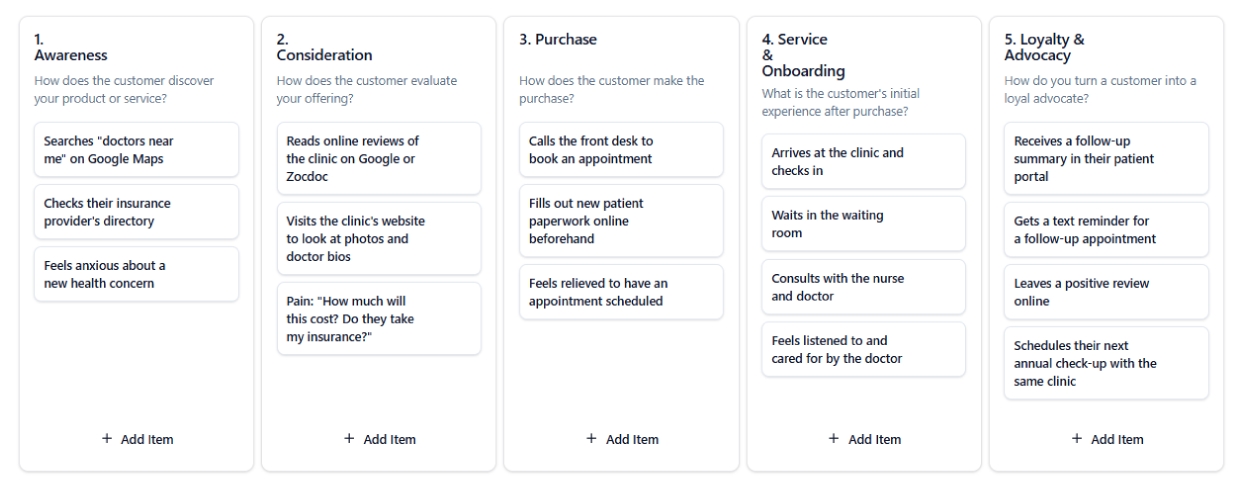The width and height of the screenshot is (1246, 489).
Task: Click the plus icon in Awareness column
Action: click(x=107, y=439)
